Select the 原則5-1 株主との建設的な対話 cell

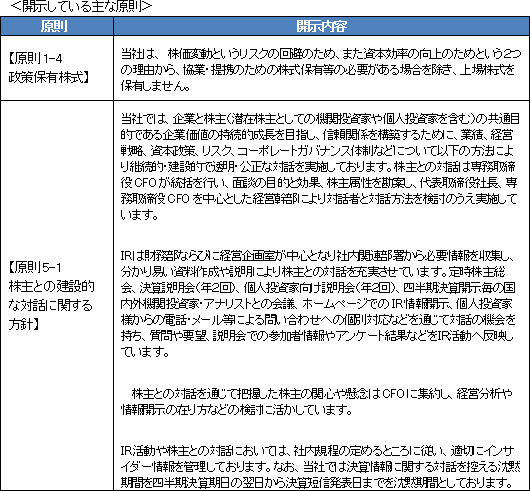point(57,296)
